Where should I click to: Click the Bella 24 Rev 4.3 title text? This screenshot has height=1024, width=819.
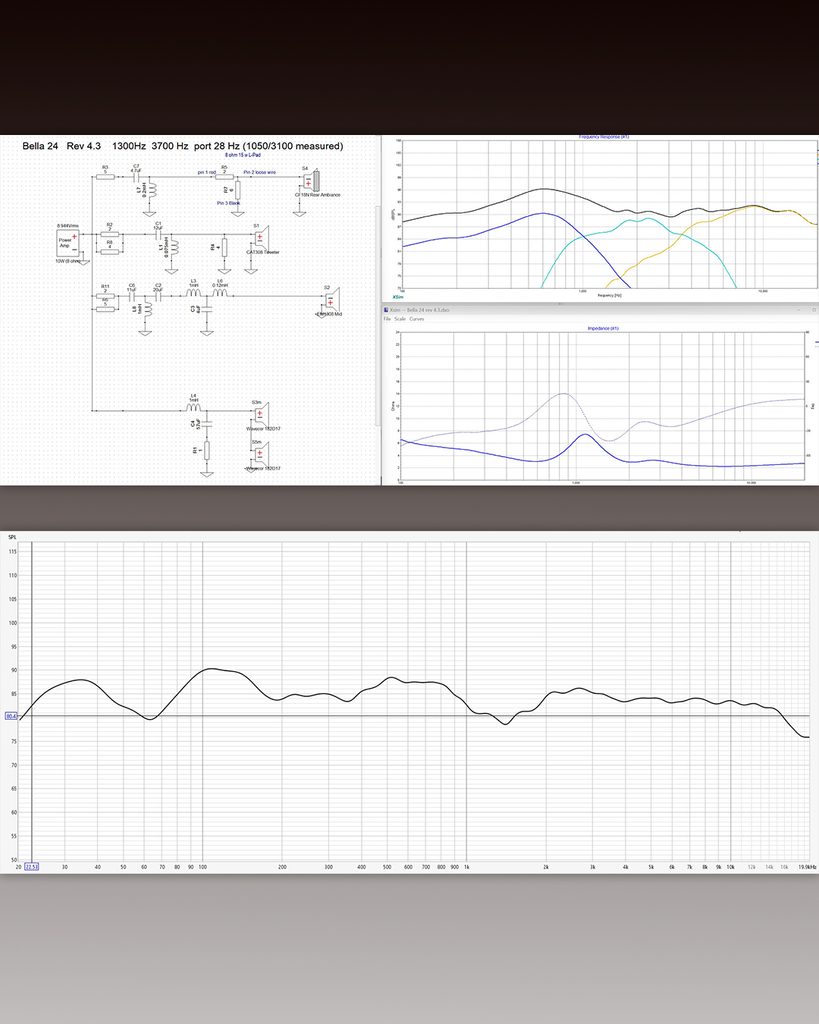pos(61,146)
